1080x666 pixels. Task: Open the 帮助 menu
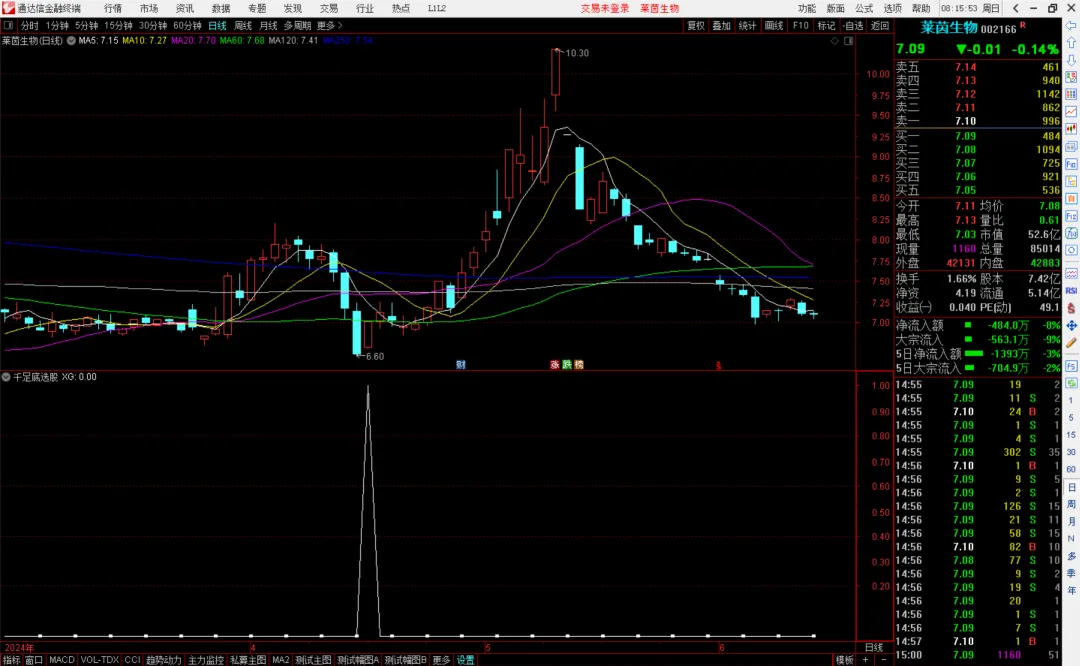click(x=921, y=8)
